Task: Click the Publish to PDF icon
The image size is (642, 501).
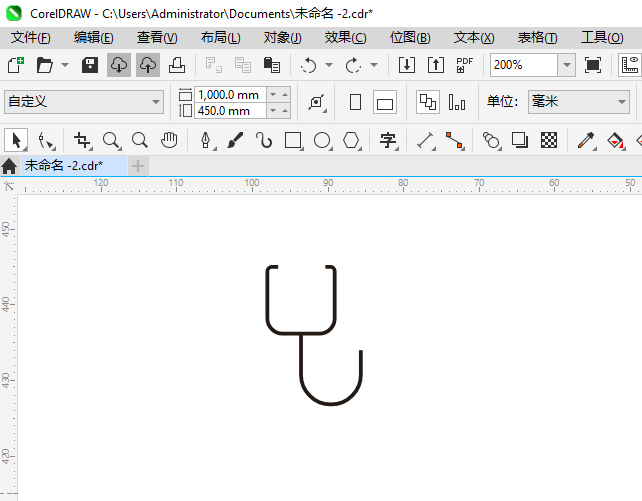Action: coord(464,65)
